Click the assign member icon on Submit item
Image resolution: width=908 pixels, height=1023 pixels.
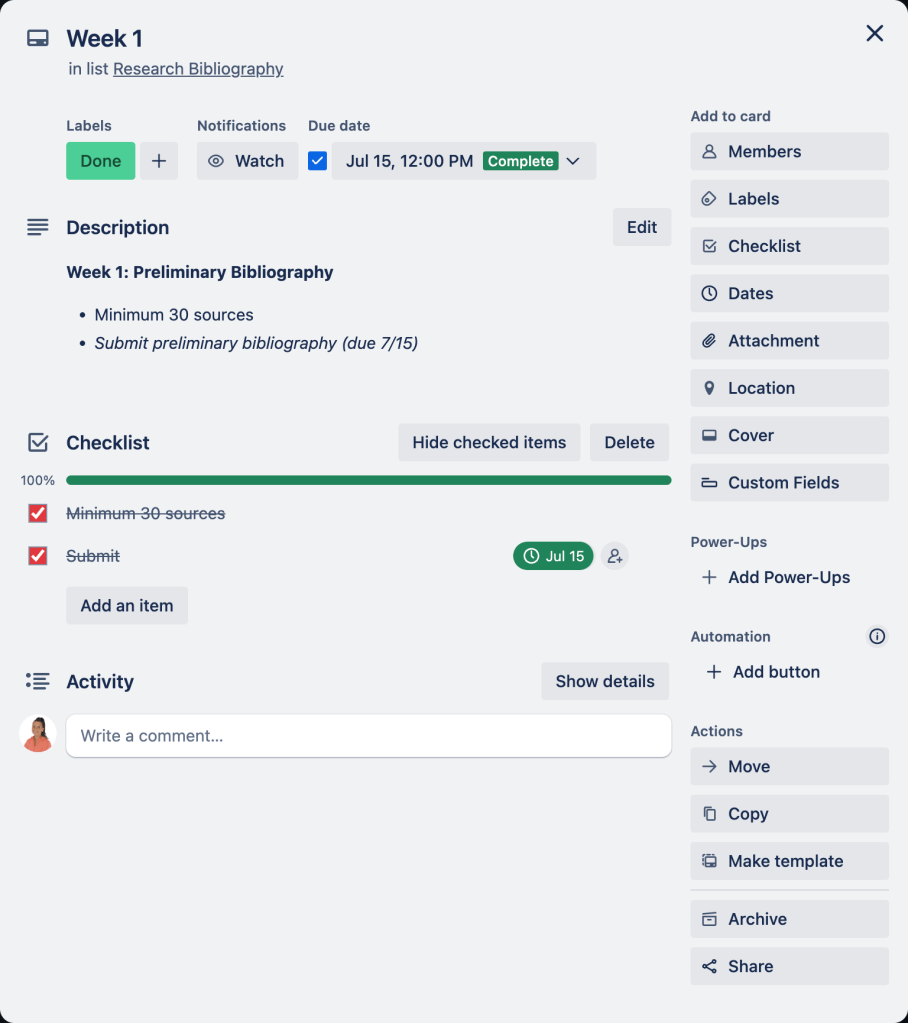(x=615, y=556)
